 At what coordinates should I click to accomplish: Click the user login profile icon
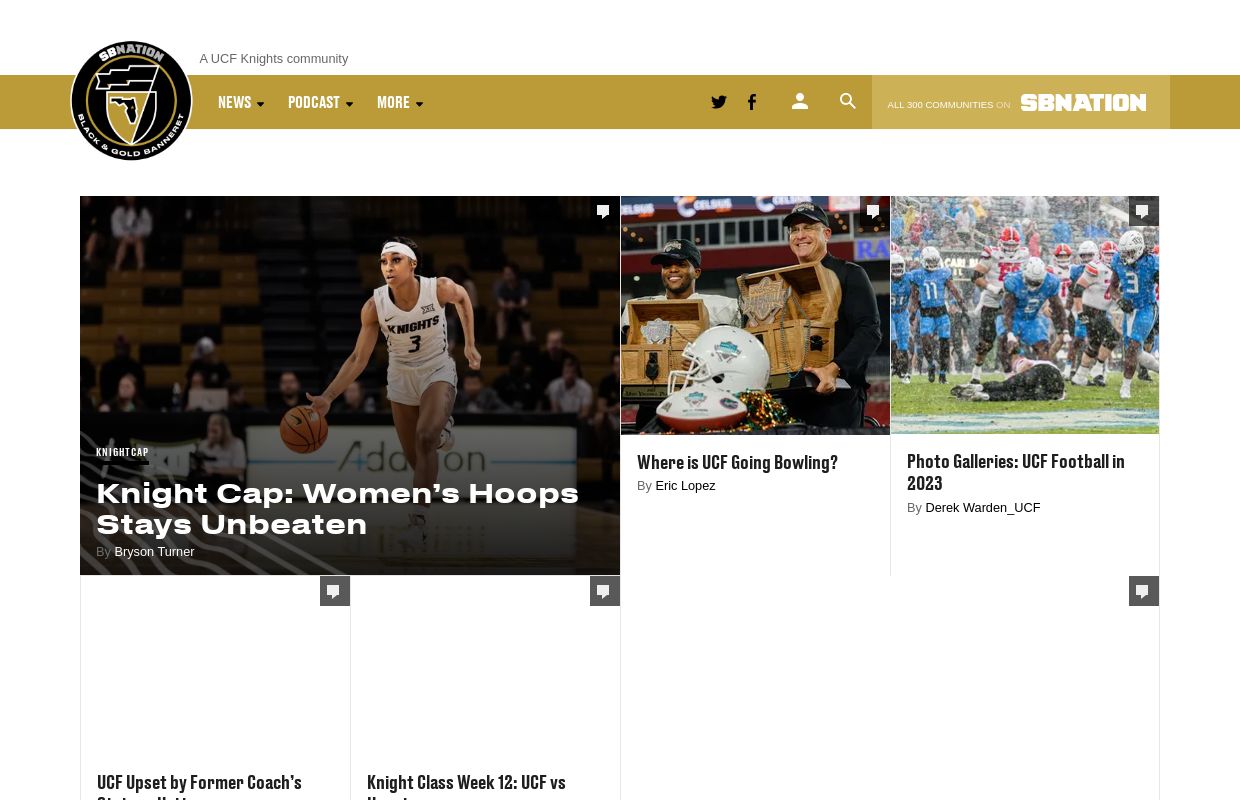pos(800,101)
